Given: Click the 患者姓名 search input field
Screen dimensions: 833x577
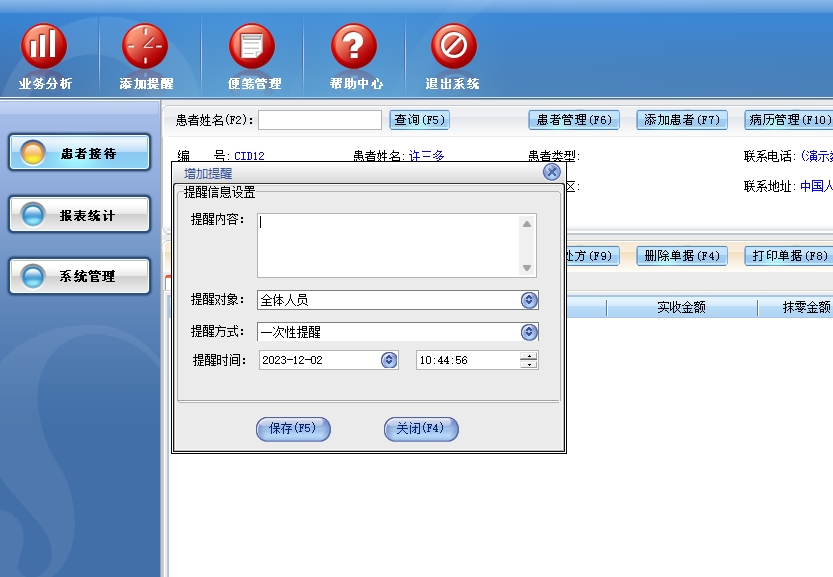Looking at the screenshot, I should 320,120.
